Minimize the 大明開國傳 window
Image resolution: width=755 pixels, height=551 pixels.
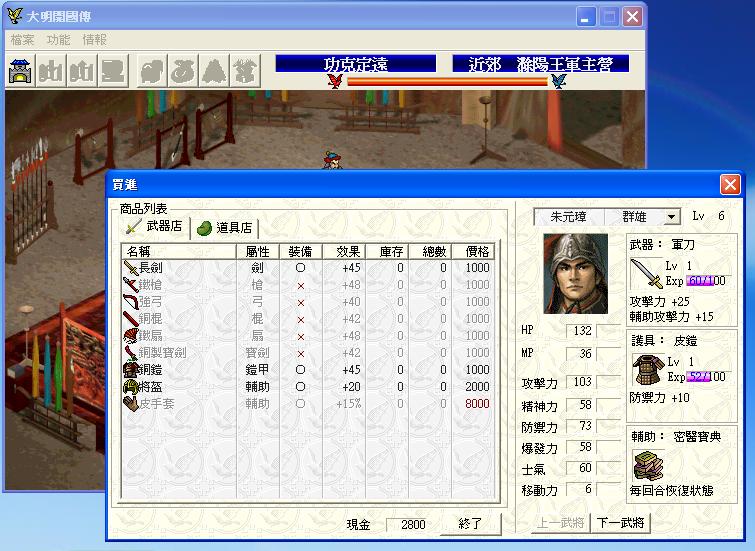586,17
